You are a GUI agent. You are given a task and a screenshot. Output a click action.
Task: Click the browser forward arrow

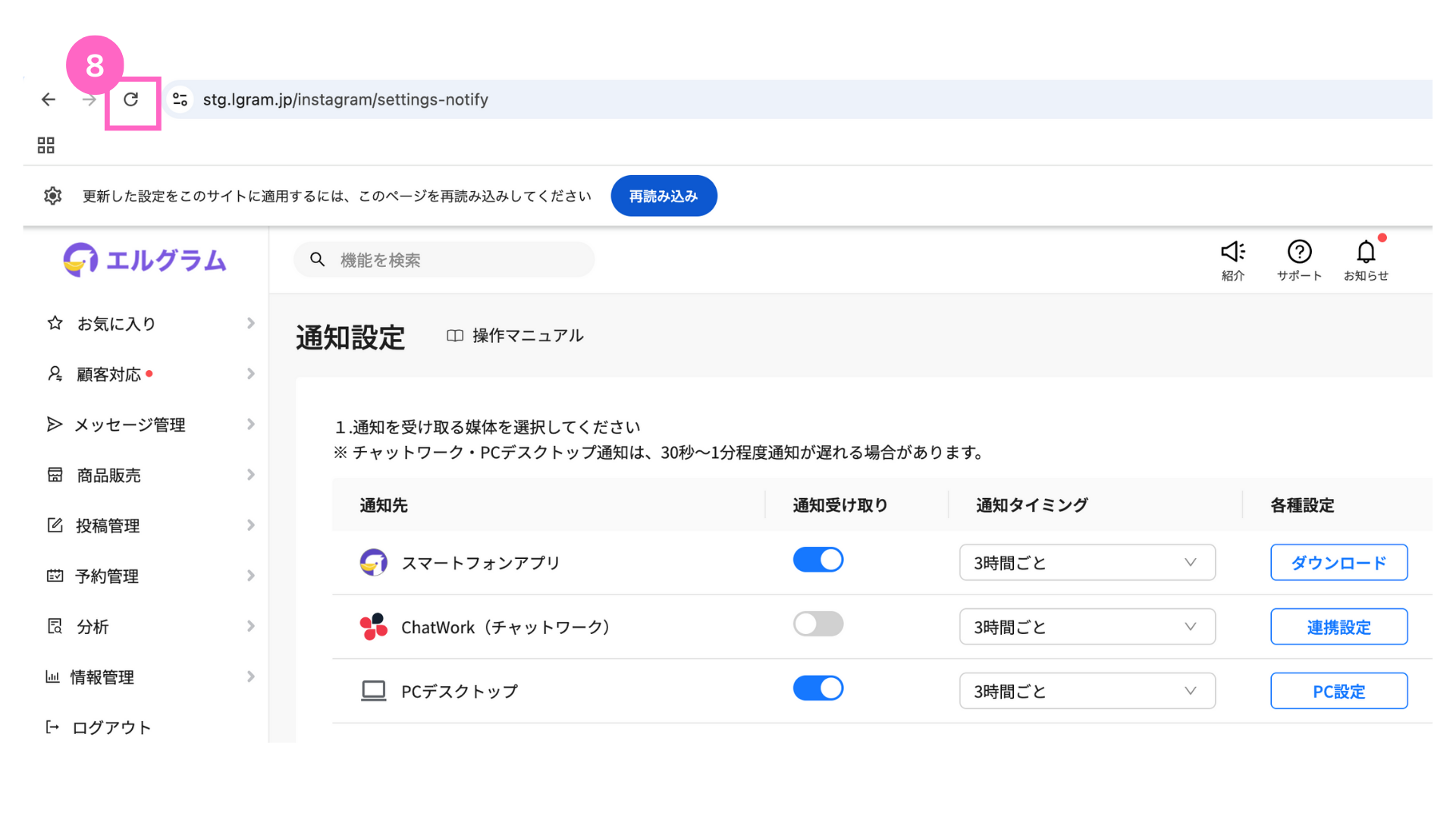89,99
